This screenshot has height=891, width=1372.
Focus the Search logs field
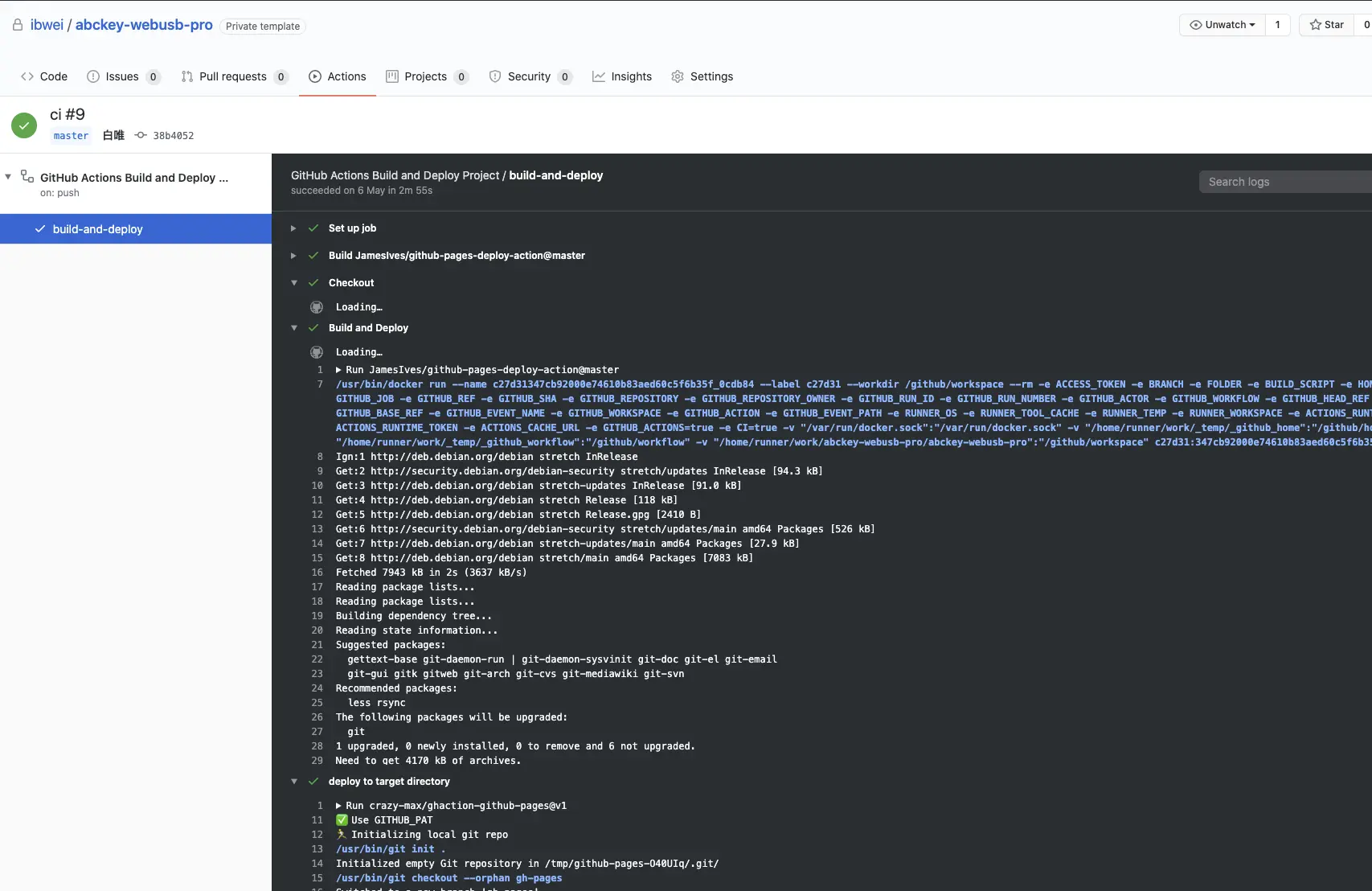pos(1285,182)
